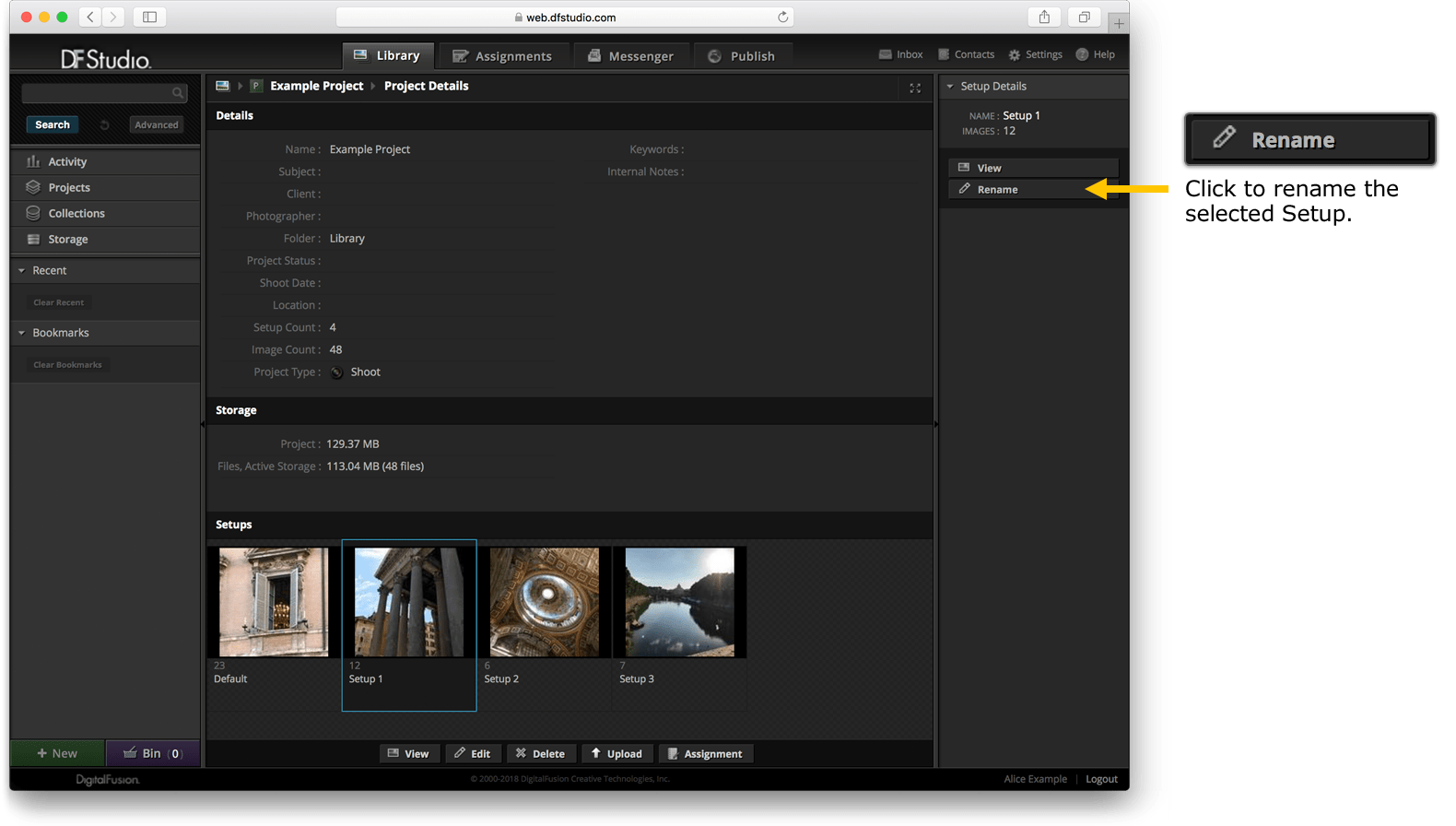Open the Help link
The height and width of the screenshot is (826, 1456).
click(x=1095, y=54)
